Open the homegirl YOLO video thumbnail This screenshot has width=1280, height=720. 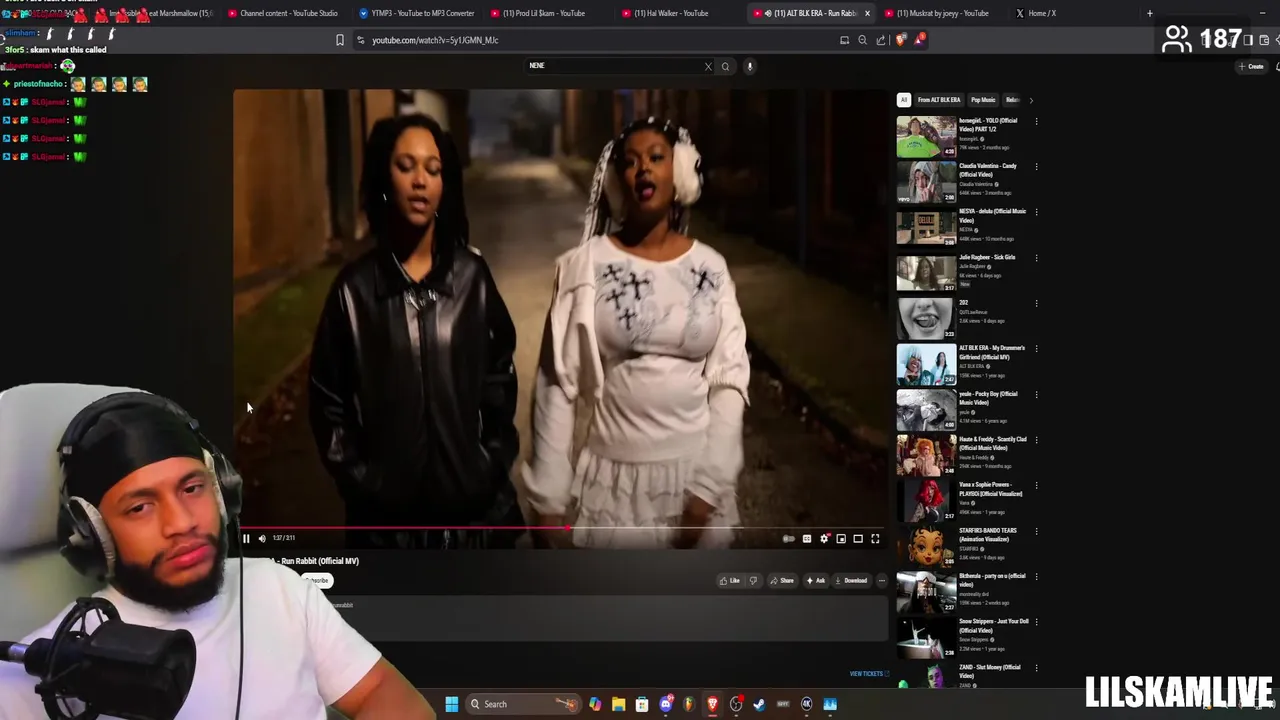pyautogui.click(x=926, y=137)
